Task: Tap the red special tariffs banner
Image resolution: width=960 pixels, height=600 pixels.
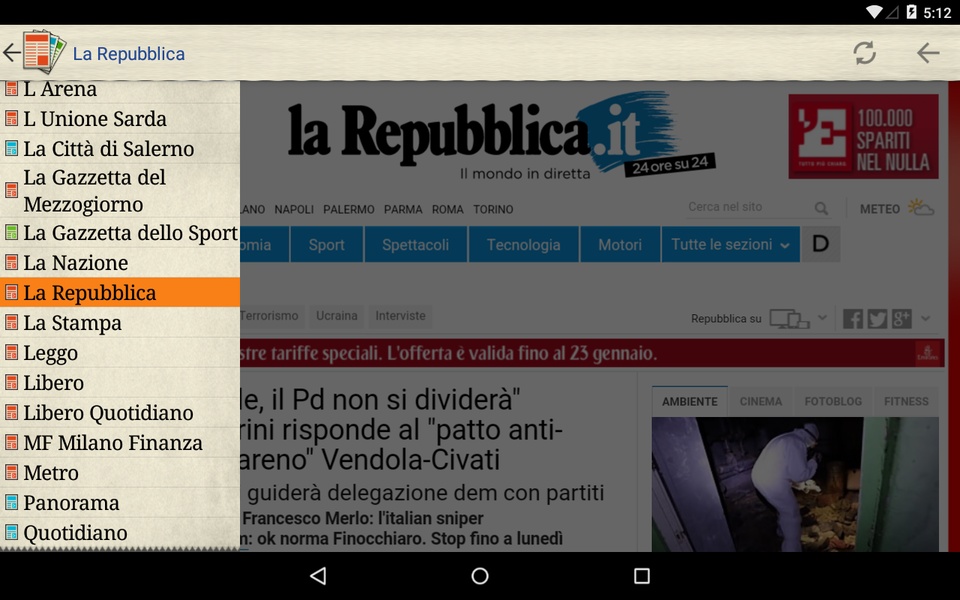Action: [591, 353]
